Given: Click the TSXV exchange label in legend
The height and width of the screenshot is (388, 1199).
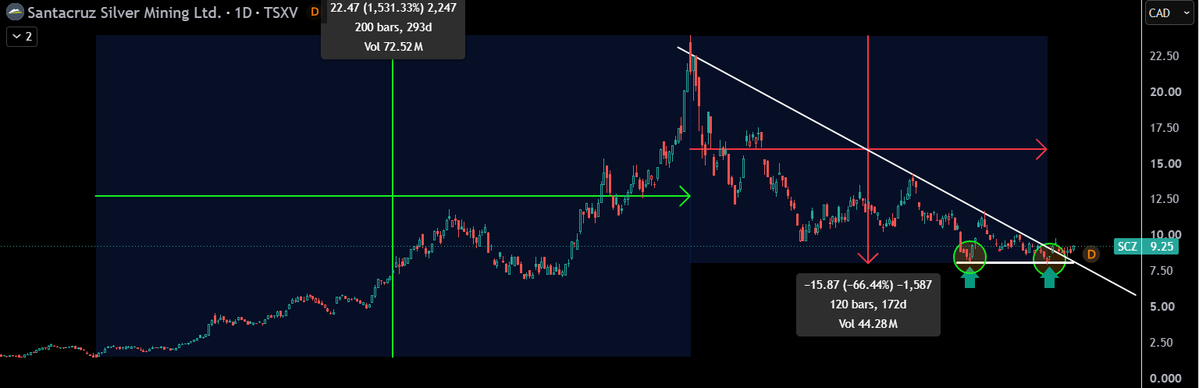Looking at the screenshot, I should tap(281, 12).
